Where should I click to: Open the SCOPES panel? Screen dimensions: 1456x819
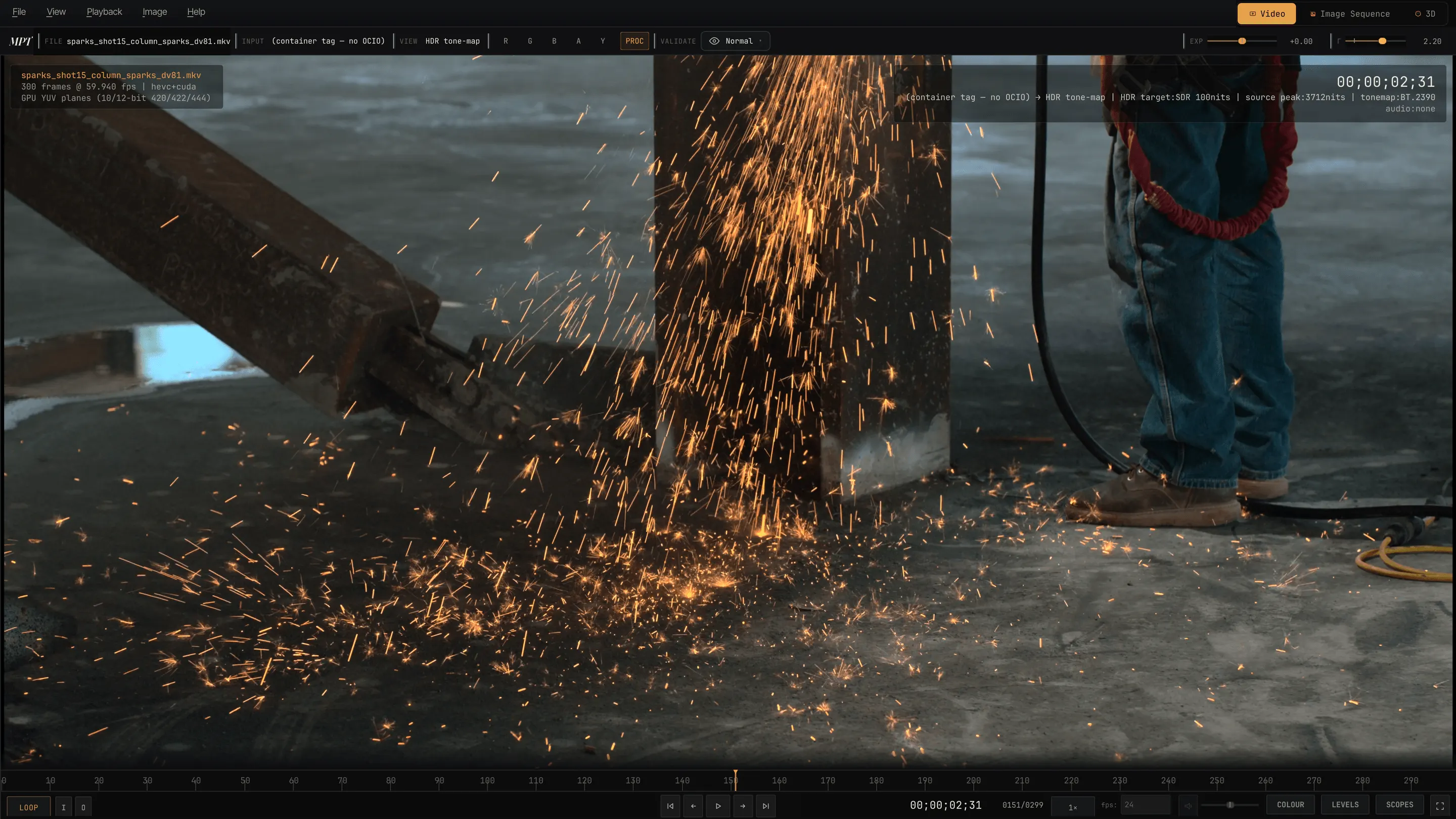point(1399,805)
